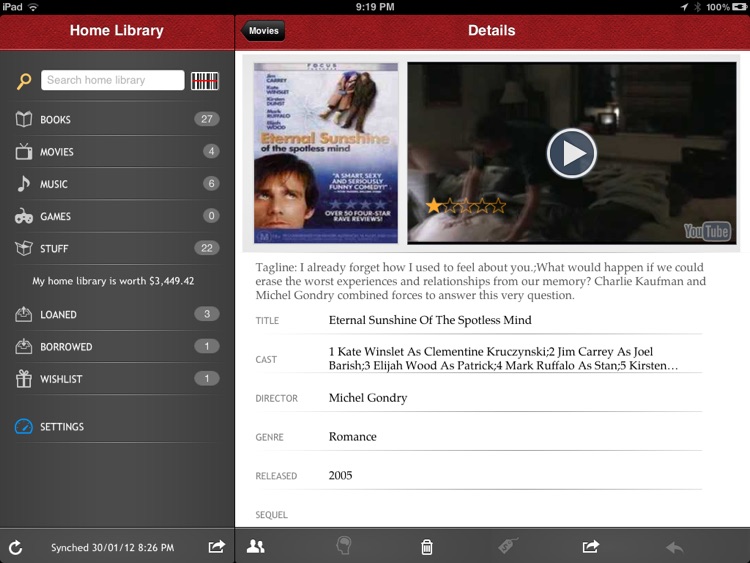The height and width of the screenshot is (563, 750).
Task: Tap the head profile icon in the toolbar
Action: coord(344,545)
